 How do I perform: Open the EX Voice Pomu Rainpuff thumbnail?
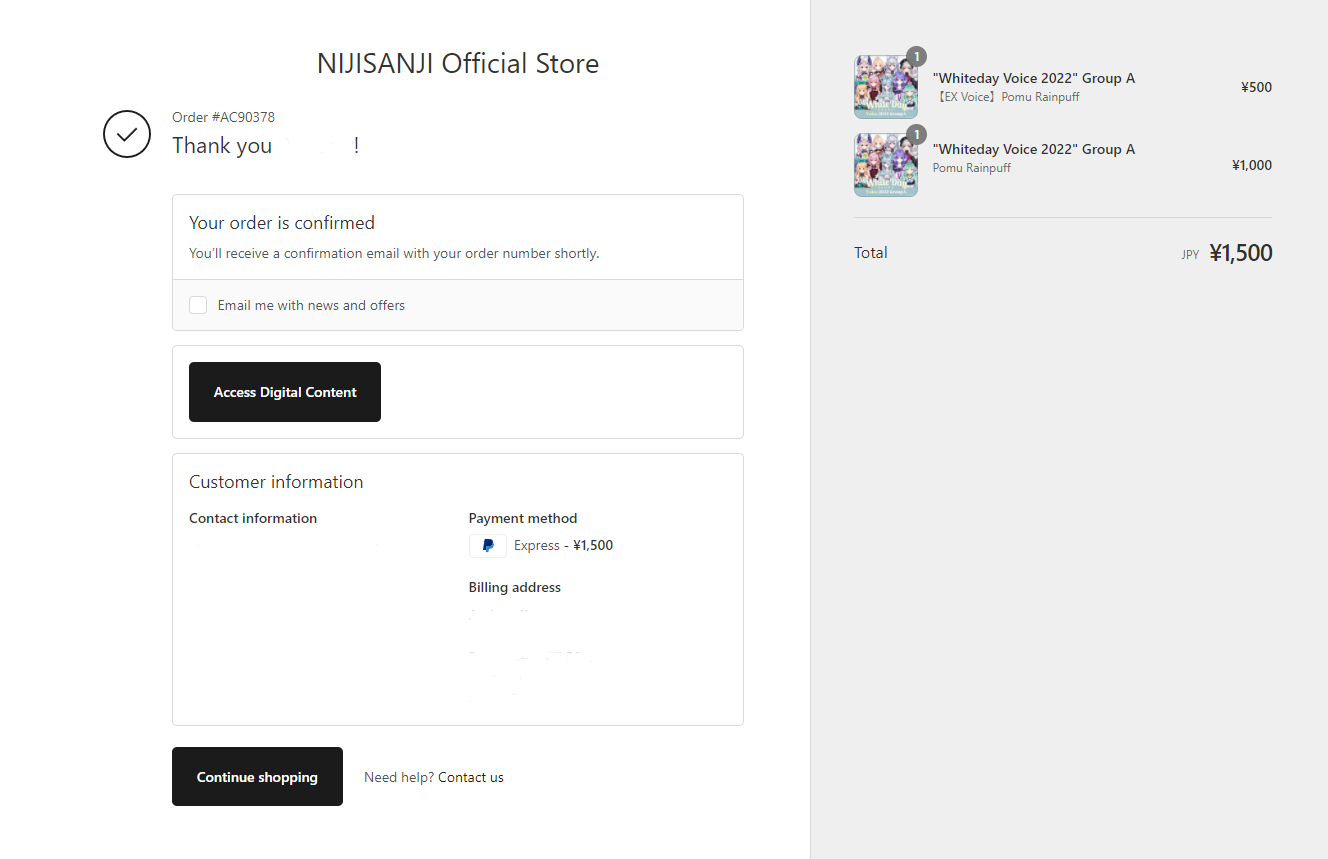click(x=886, y=87)
